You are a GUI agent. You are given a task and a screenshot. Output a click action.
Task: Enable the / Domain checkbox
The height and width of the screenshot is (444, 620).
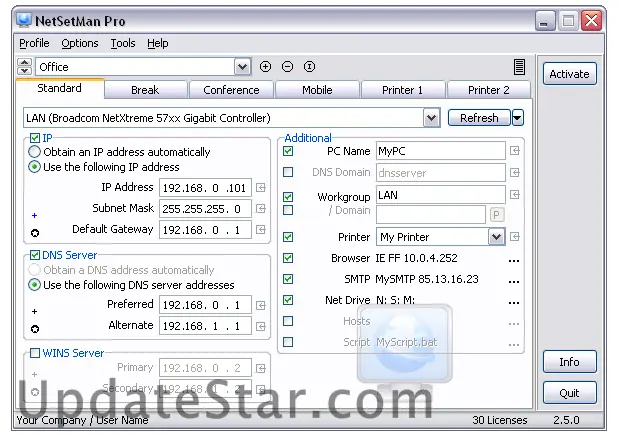[288, 210]
